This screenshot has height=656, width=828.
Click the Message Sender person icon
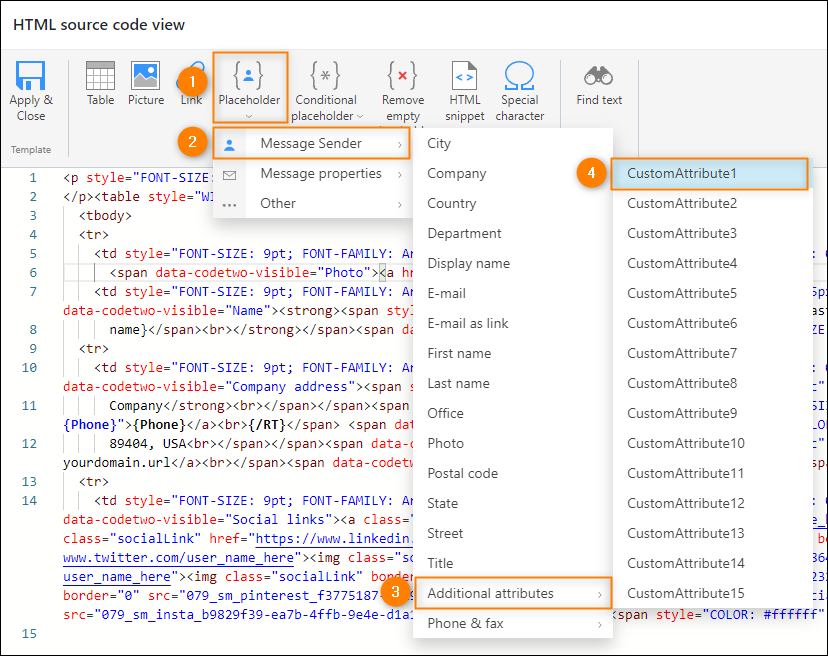click(229, 145)
